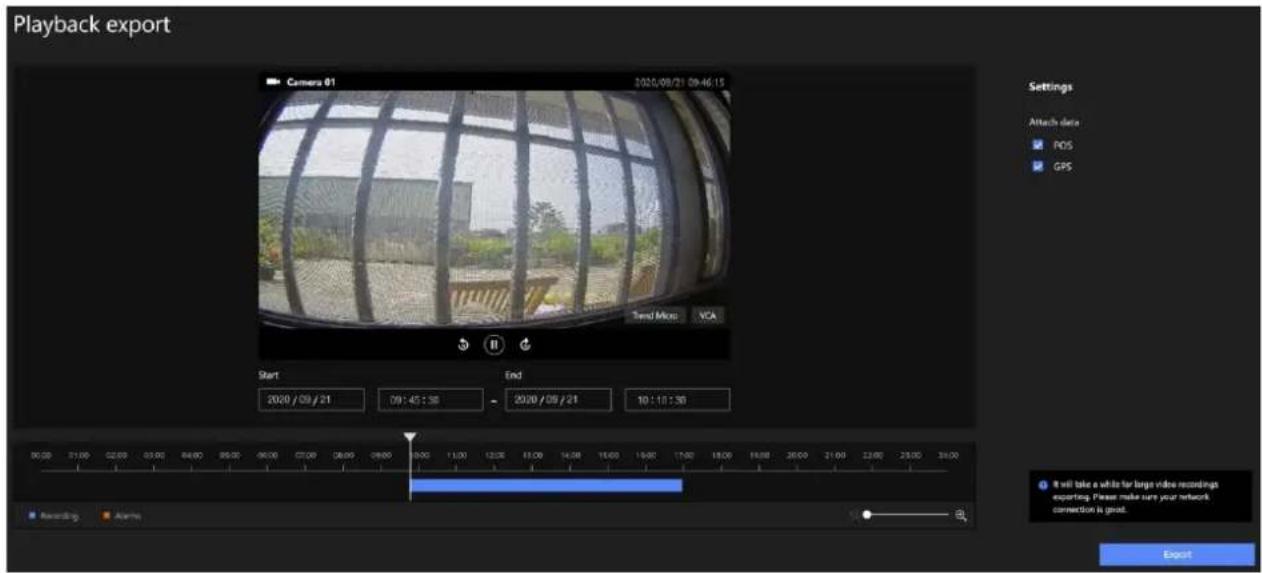Click the End date field 2020/09/21
The image size is (1262, 573).
click(558, 399)
